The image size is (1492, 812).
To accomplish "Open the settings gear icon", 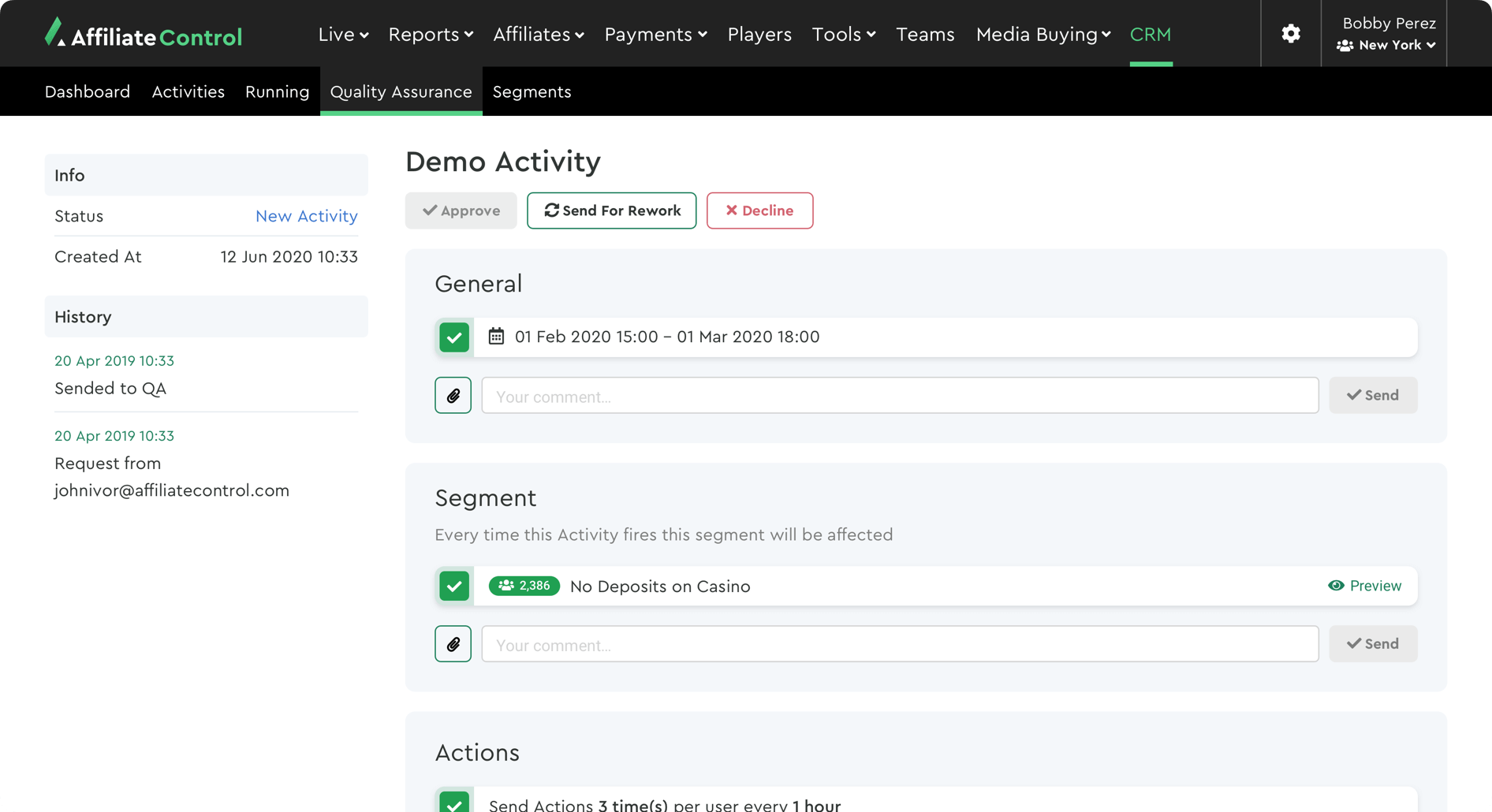I will point(1290,34).
